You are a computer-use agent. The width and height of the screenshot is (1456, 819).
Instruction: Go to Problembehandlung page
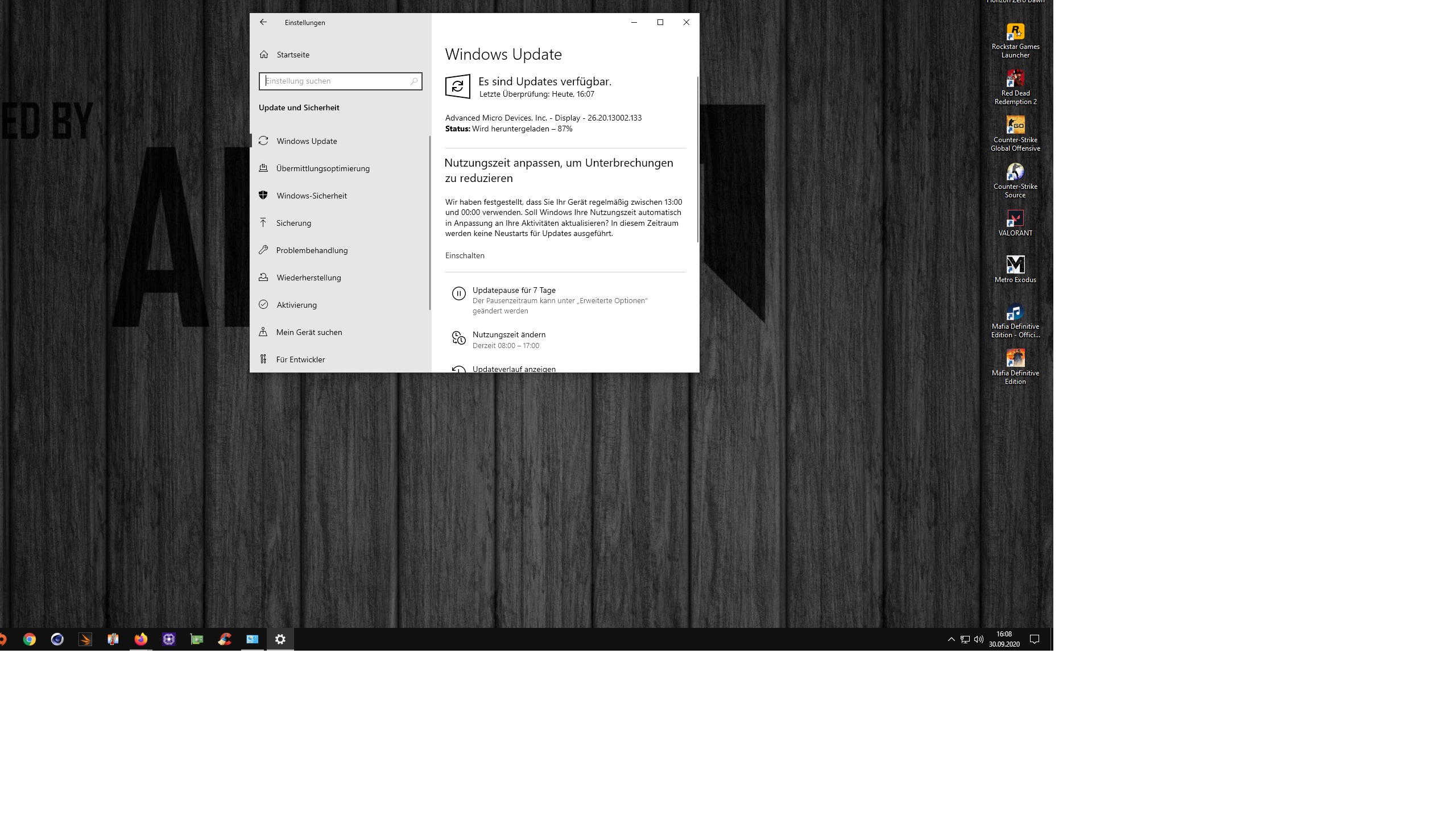[312, 250]
